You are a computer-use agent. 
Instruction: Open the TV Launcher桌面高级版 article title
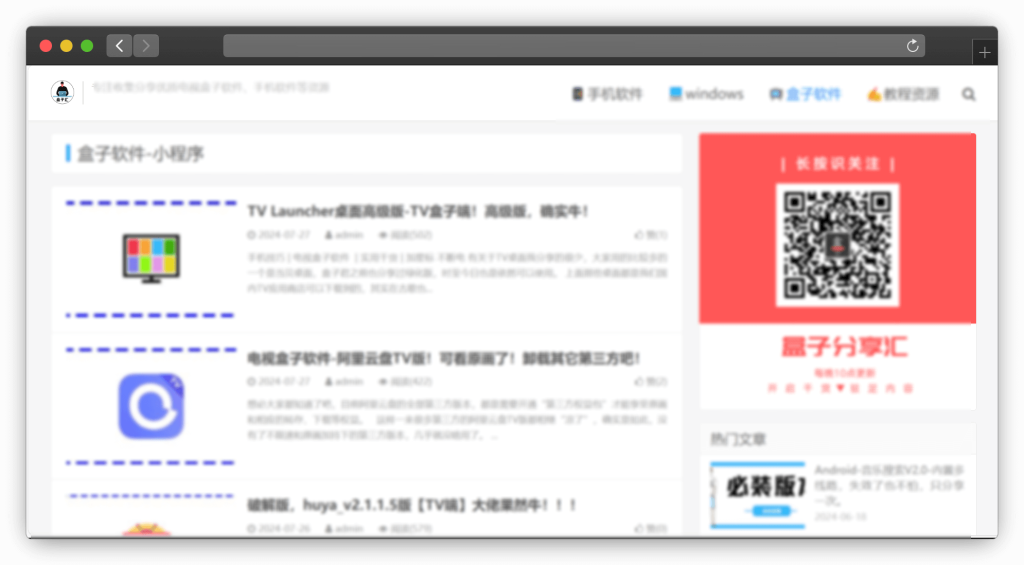(x=418, y=211)
